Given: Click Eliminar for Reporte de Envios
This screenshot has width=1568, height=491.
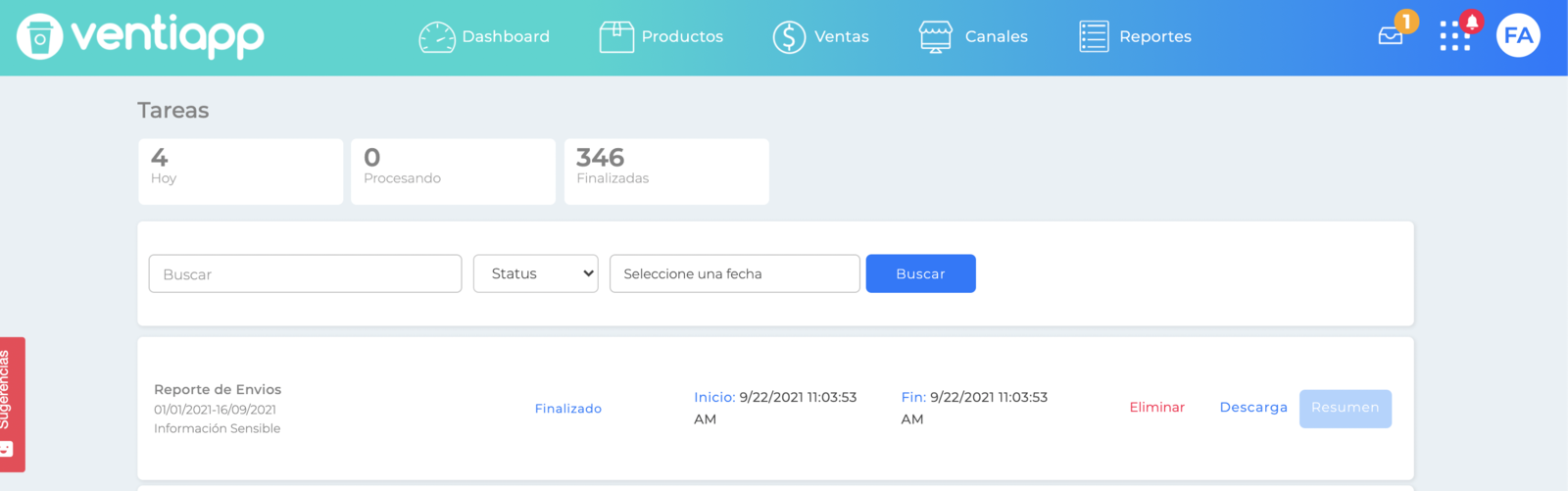Looking at the screenshot, I should click(x=1157, y=408).
